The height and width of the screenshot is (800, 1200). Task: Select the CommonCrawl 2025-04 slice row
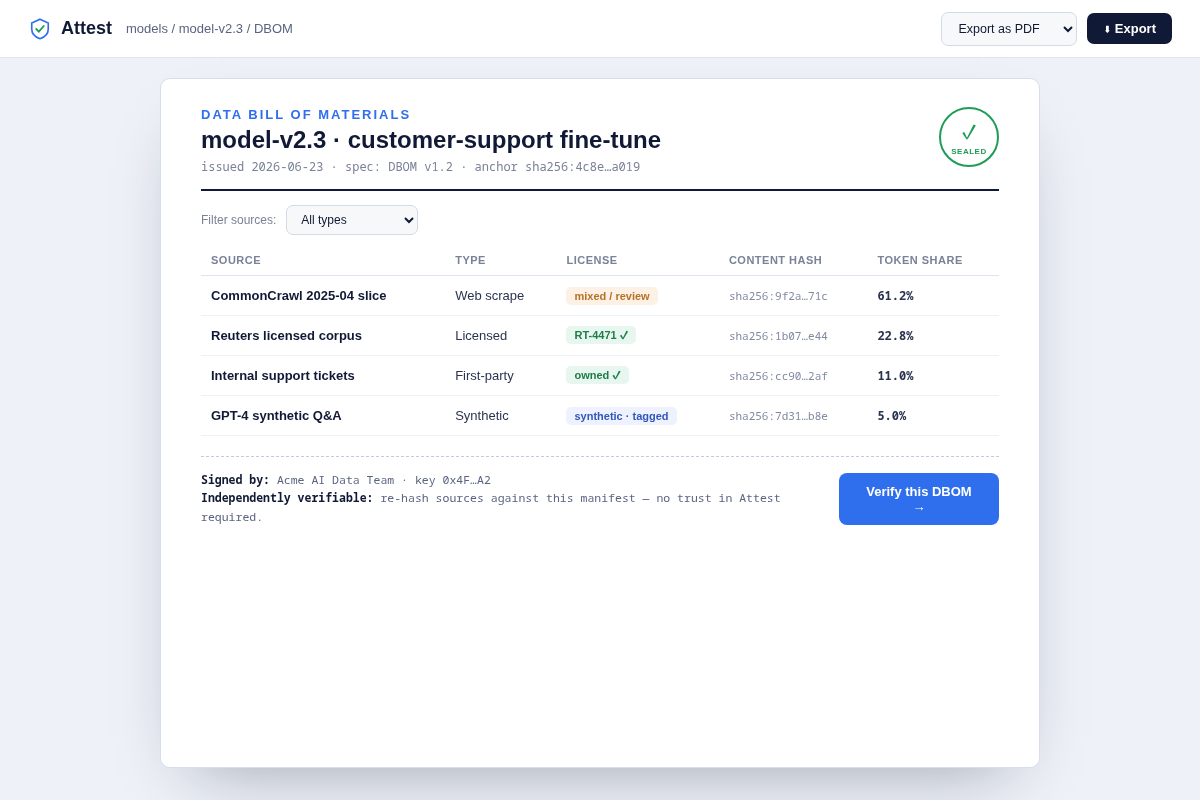click(x=600, y=296)
